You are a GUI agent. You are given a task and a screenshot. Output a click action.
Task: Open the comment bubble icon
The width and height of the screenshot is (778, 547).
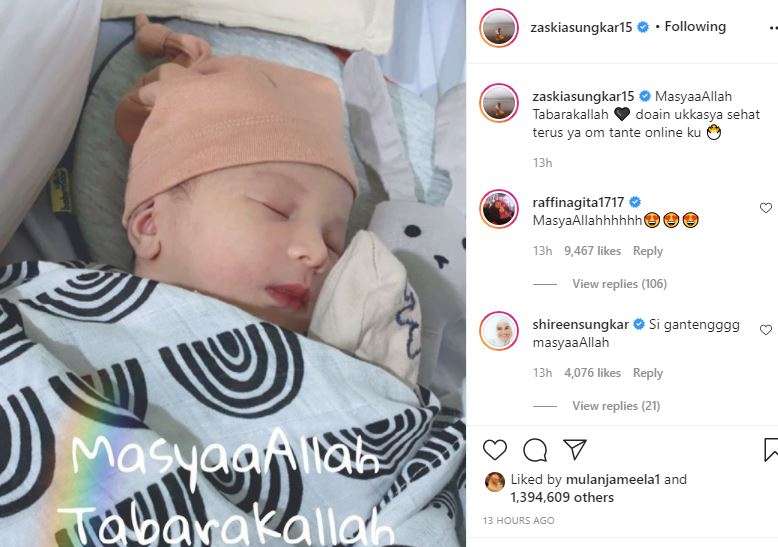tap(535, 450)
